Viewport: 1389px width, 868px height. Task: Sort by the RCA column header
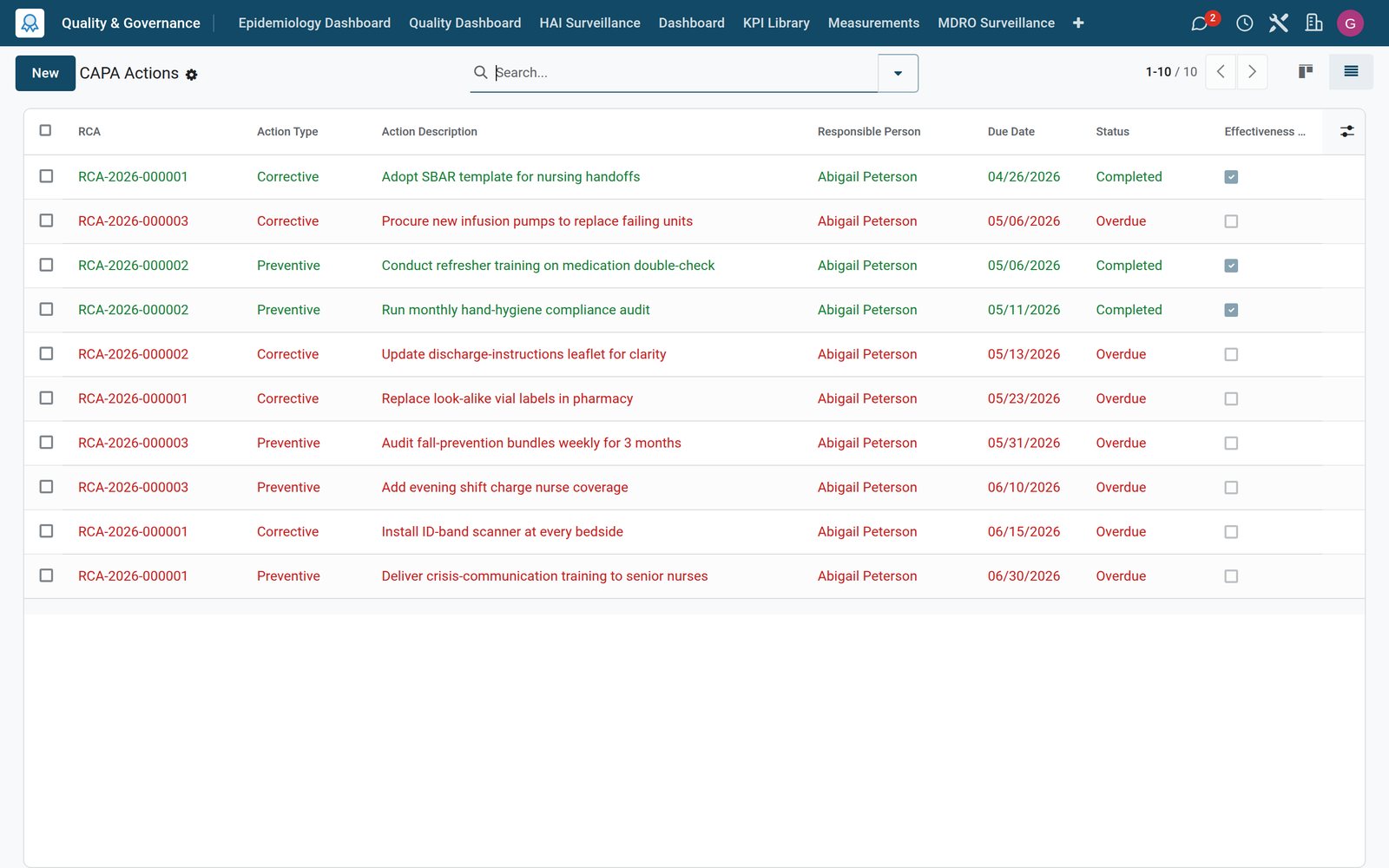tap(89, 132)
